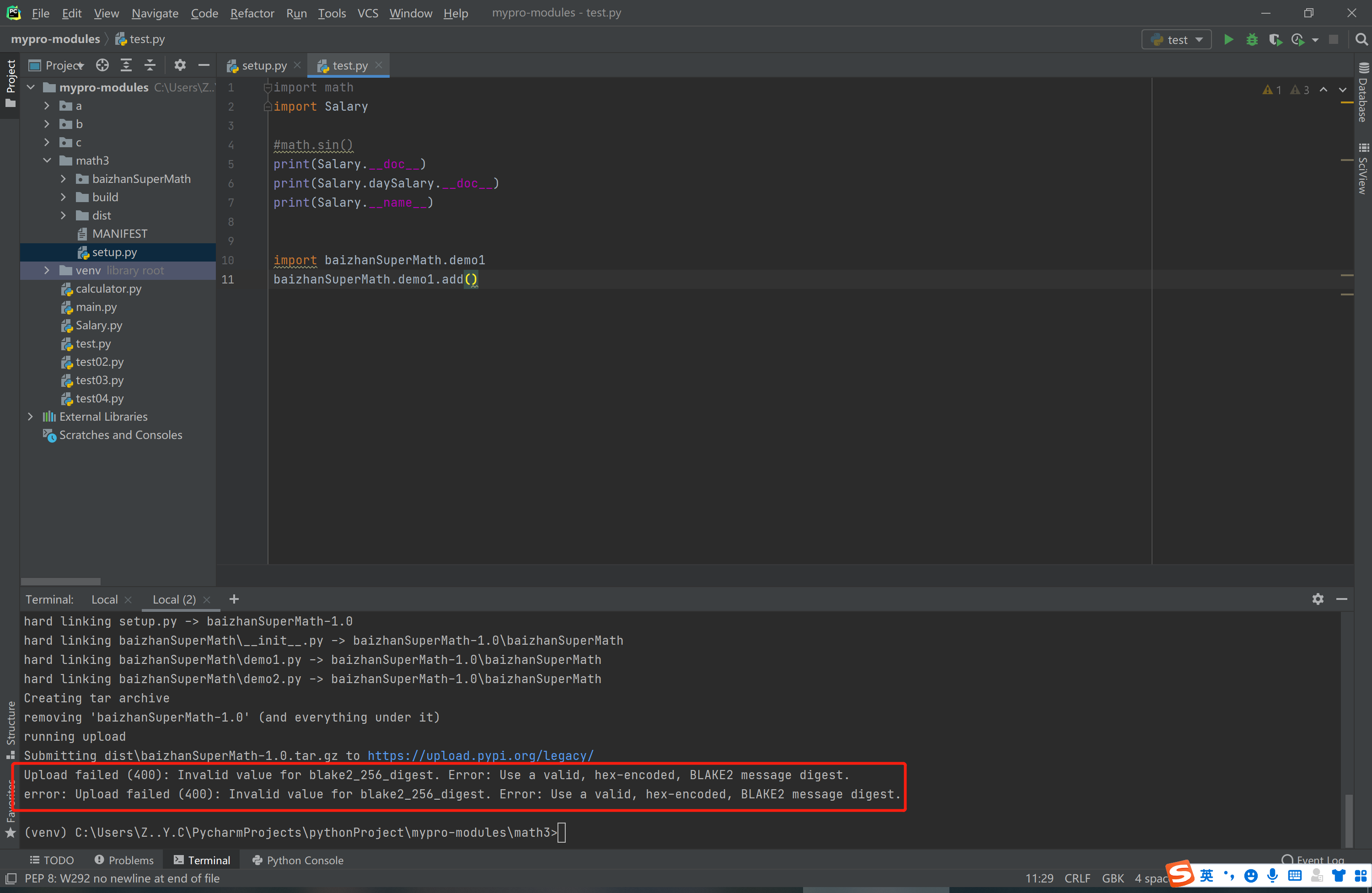The height and width of the screenshot is (893, 1372).
Task: Add a new terminal session
Action: (234, 599)
